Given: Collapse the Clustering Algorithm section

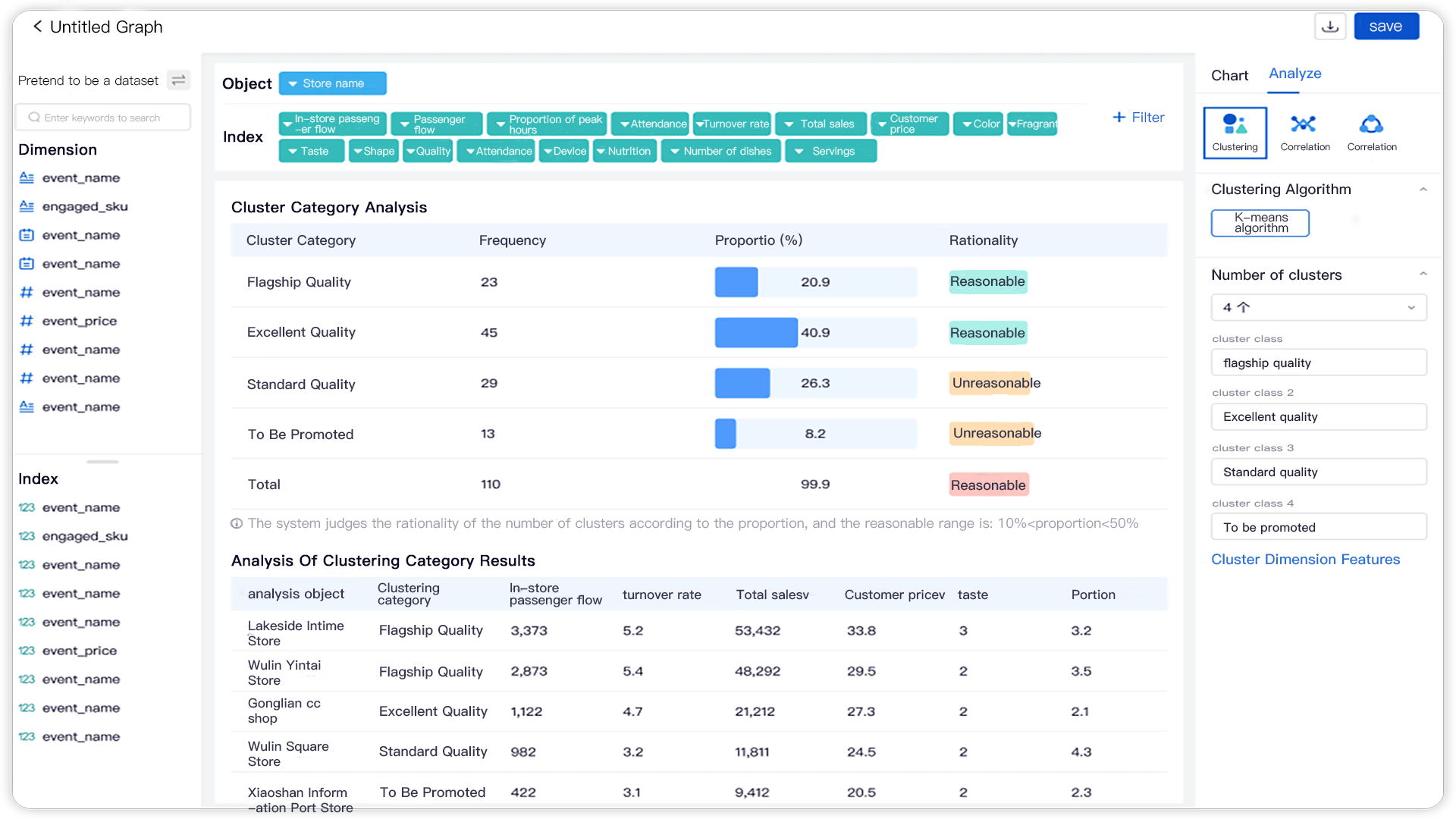Looking at the screenshot, I should (1423, 190).
